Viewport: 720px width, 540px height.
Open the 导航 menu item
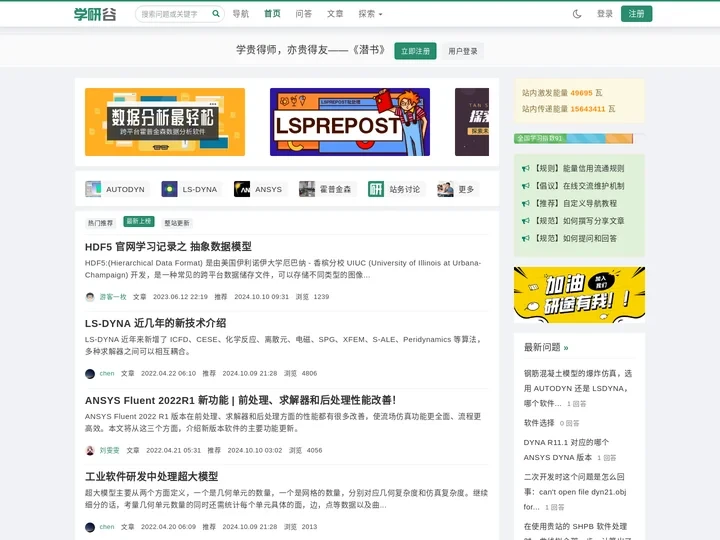[241, 14]
